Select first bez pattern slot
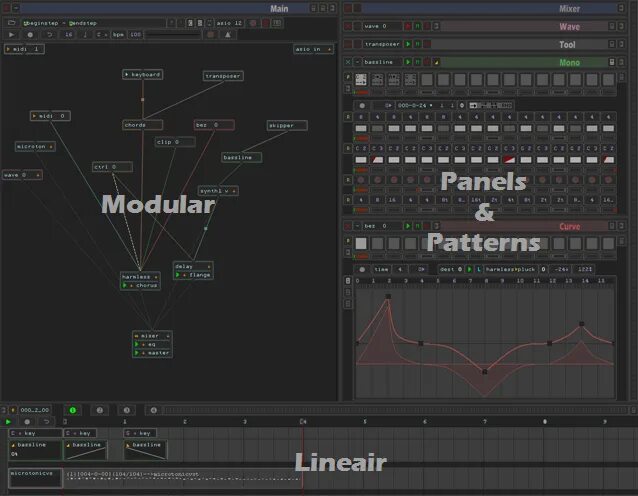Viewport: 638px width, 496px height. pyautogui.click(x=361, y=243)
